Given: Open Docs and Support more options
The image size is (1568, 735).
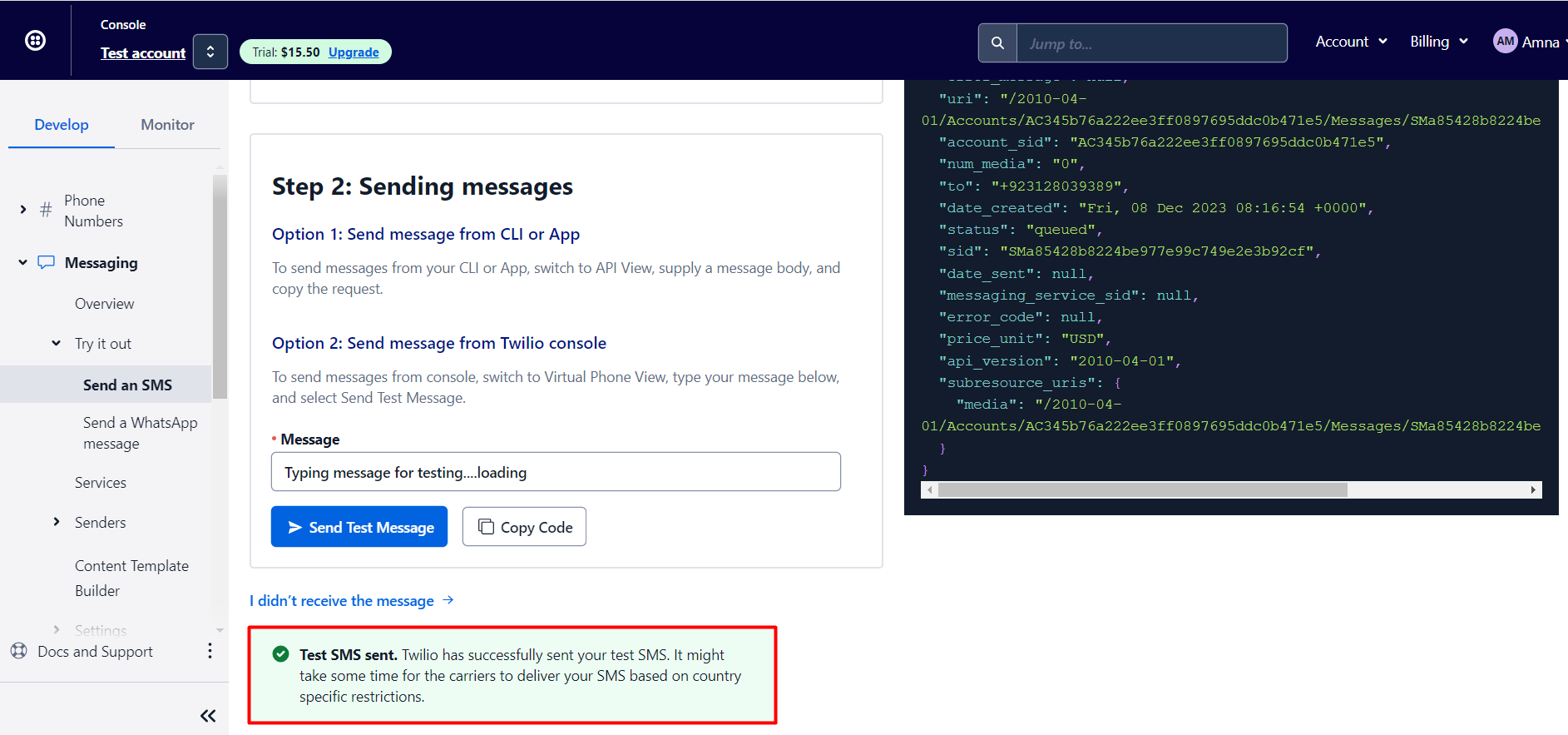Looking at the screenshot, I should 210,651.
